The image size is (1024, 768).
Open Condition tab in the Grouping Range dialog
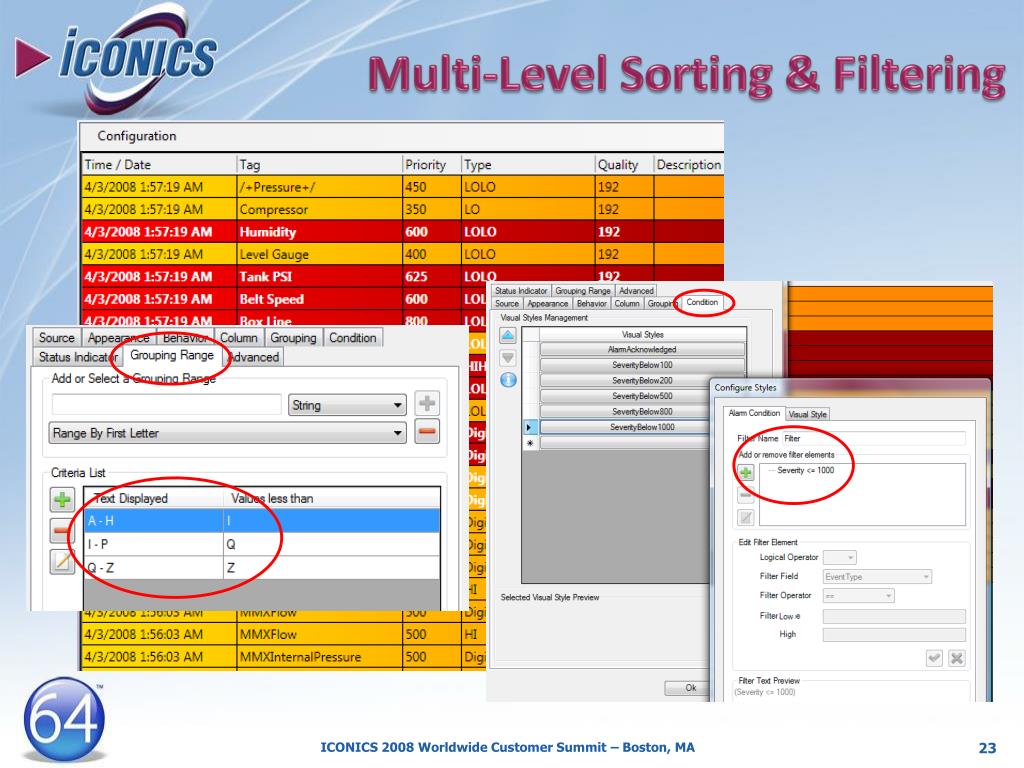pos(353,338)
